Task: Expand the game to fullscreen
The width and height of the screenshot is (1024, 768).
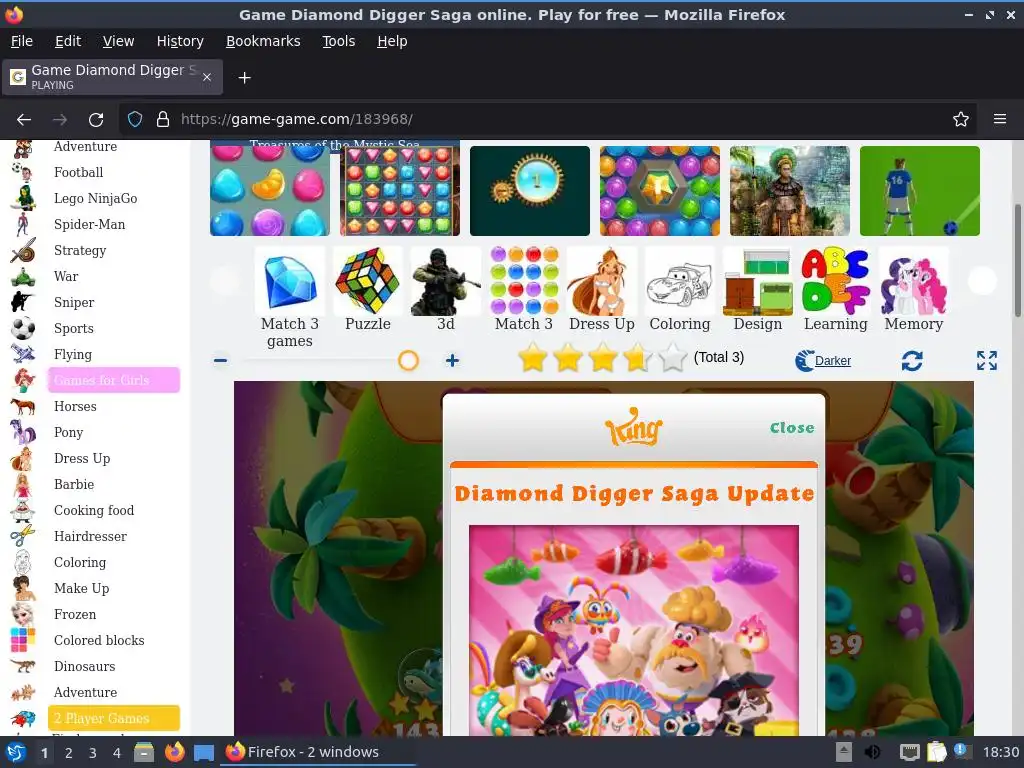Action: coord(986,360)
